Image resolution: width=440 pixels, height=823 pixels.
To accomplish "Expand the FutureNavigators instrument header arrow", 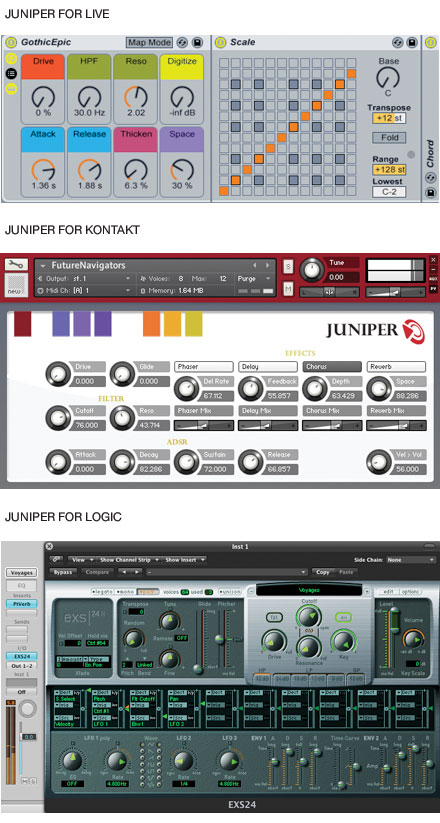I will (x=43, y=266).
